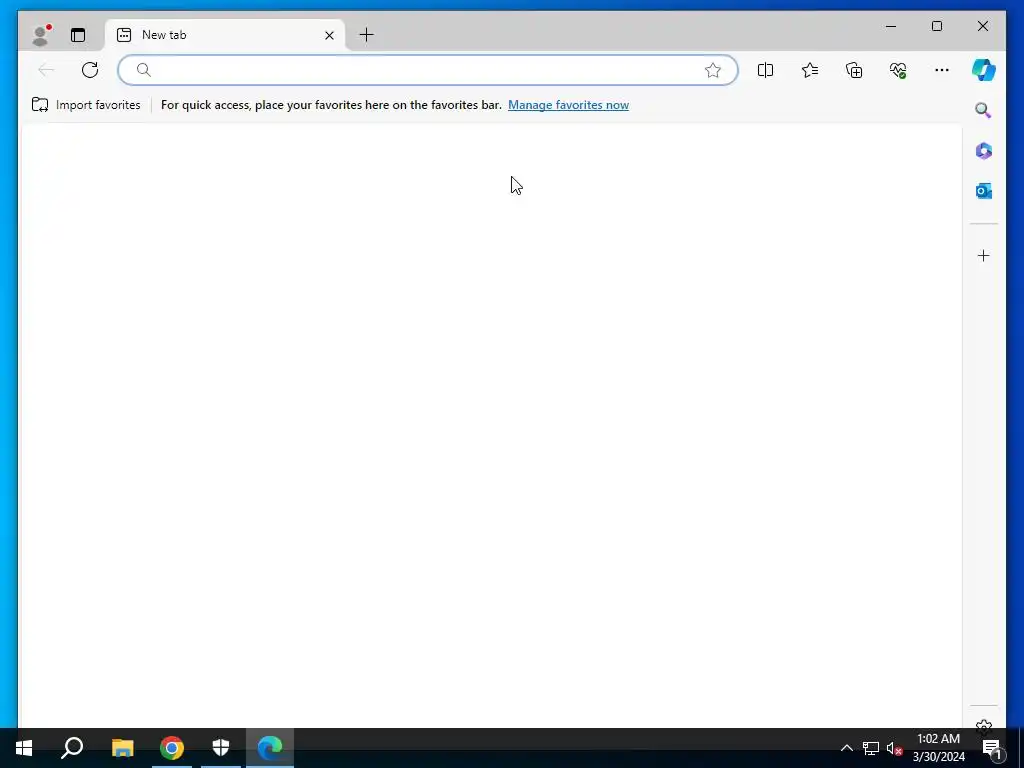Image resolution: width=1024 pixels, height=768 pixels.
Task: Open muted volume tray icon
Action: click(x=894, y=748)
